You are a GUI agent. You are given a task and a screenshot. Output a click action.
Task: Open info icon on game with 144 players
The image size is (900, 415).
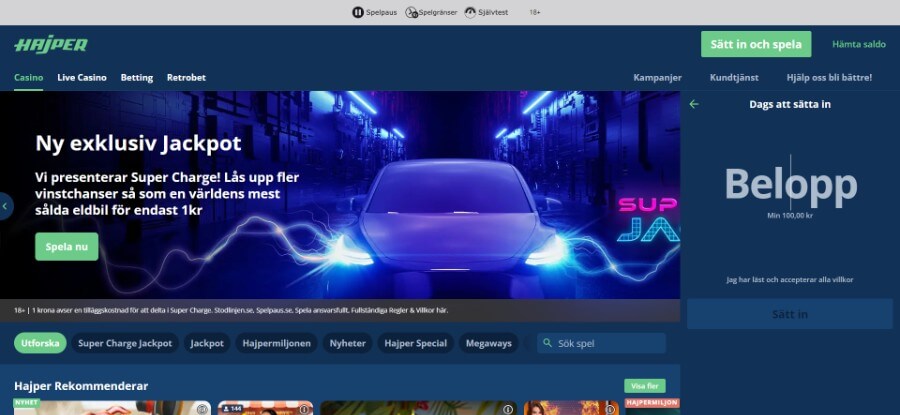coord(304,409)
